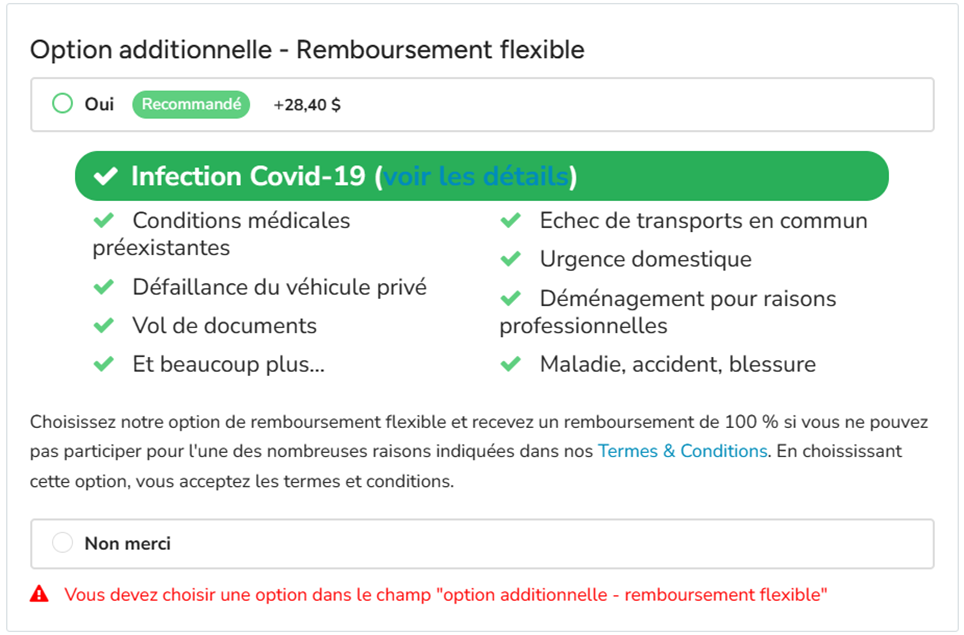Screen dimensions: 964x635
Task: Click the +28,40 $ price label
Action: (307, 105)
